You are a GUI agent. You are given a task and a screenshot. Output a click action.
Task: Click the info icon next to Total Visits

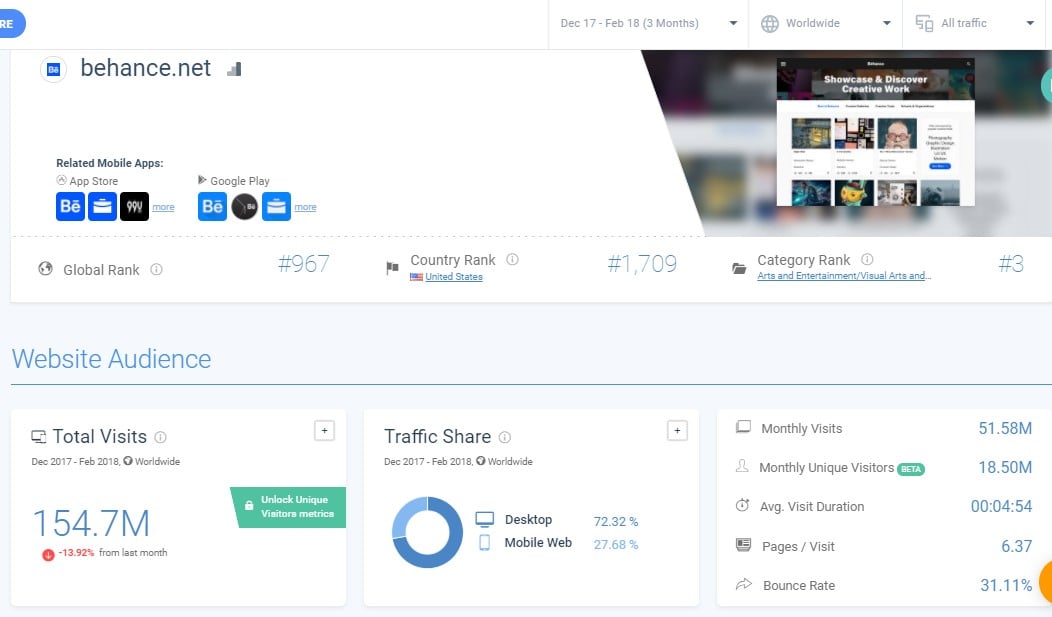(x=161, y=437)
